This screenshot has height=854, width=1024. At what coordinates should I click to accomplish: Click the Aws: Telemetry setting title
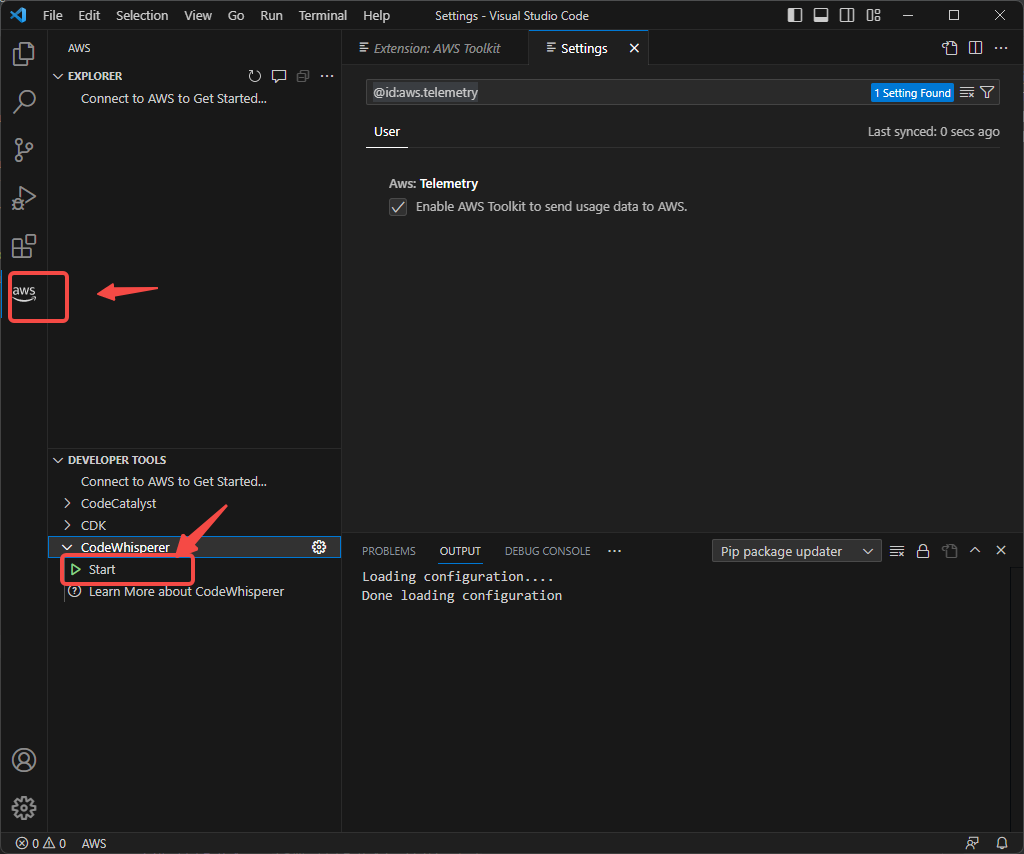434,183
